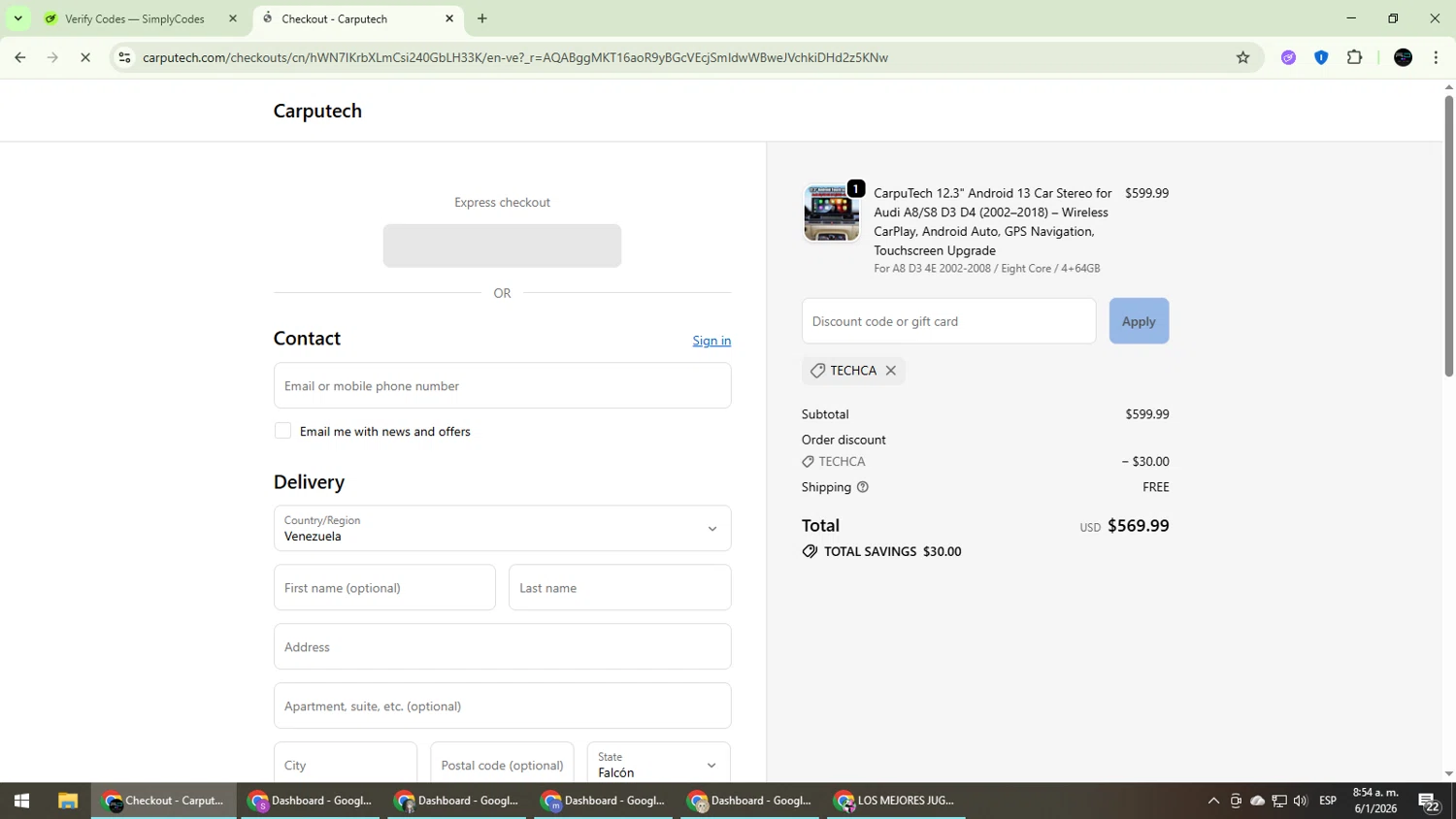
Task: Click the tag icon beside TECHCA chip
Action: pos(817,371)
